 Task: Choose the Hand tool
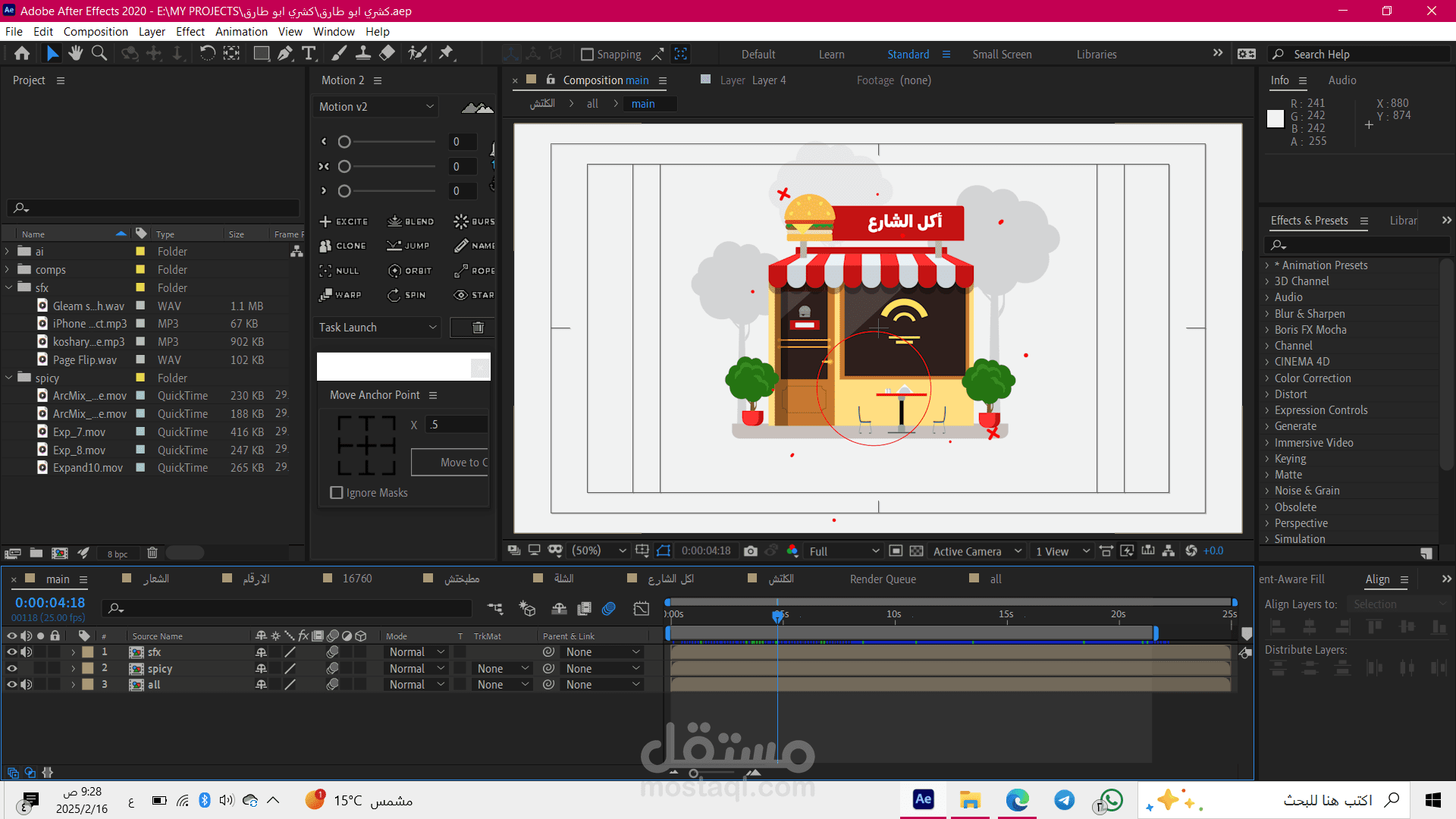point(75,53)
